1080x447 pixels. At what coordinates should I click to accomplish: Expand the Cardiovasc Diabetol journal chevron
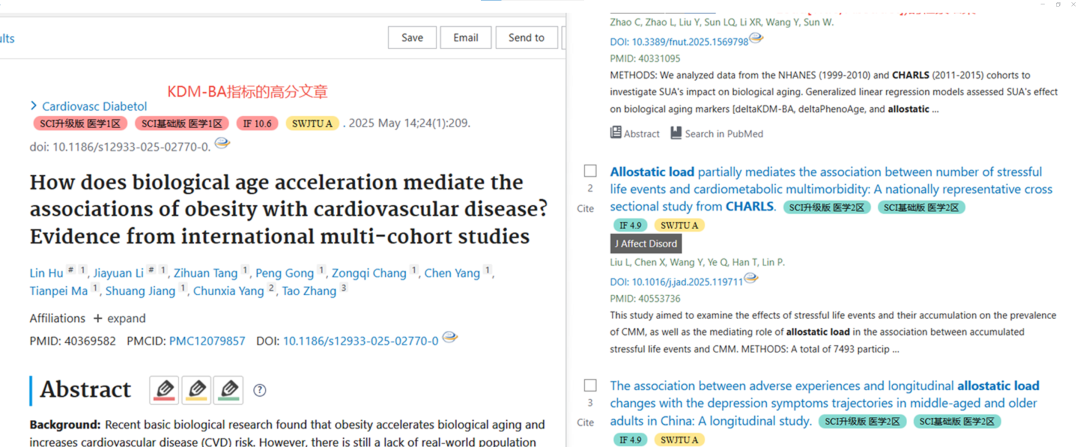[x=33, y=106]
